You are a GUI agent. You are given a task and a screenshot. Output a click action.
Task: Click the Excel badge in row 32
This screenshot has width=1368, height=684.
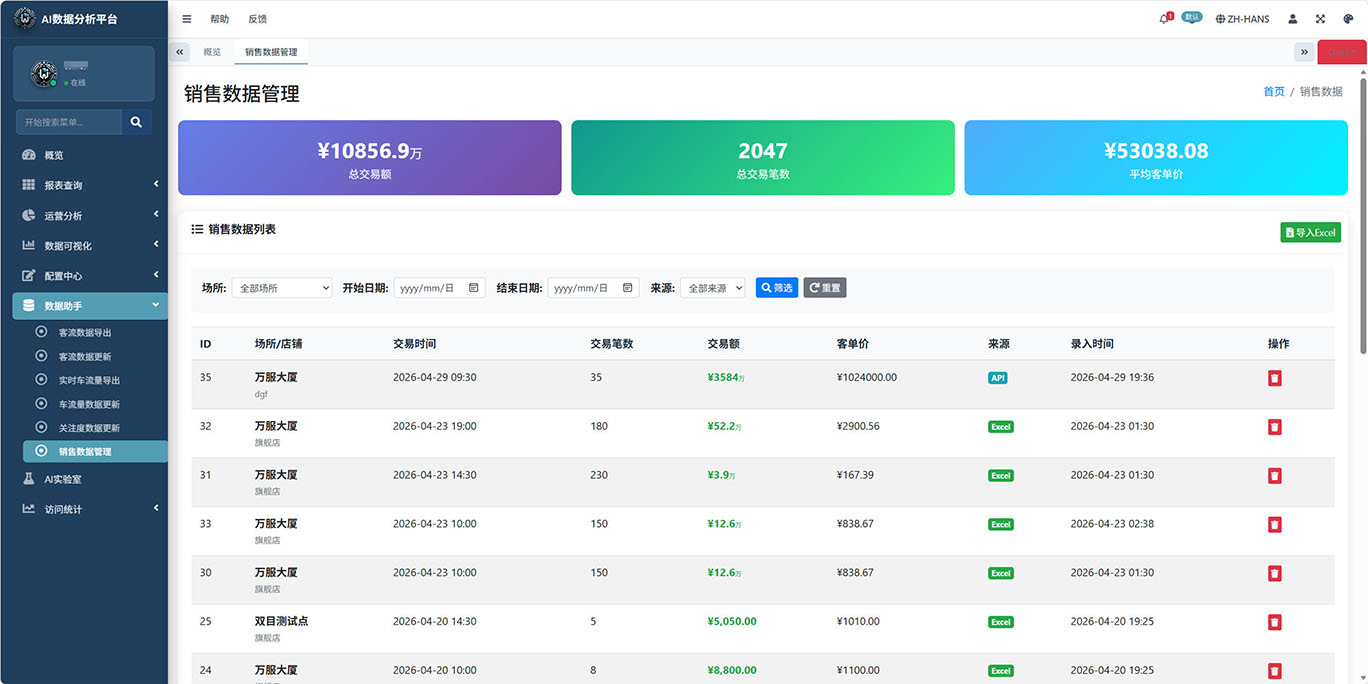[x=1001, y=427]
